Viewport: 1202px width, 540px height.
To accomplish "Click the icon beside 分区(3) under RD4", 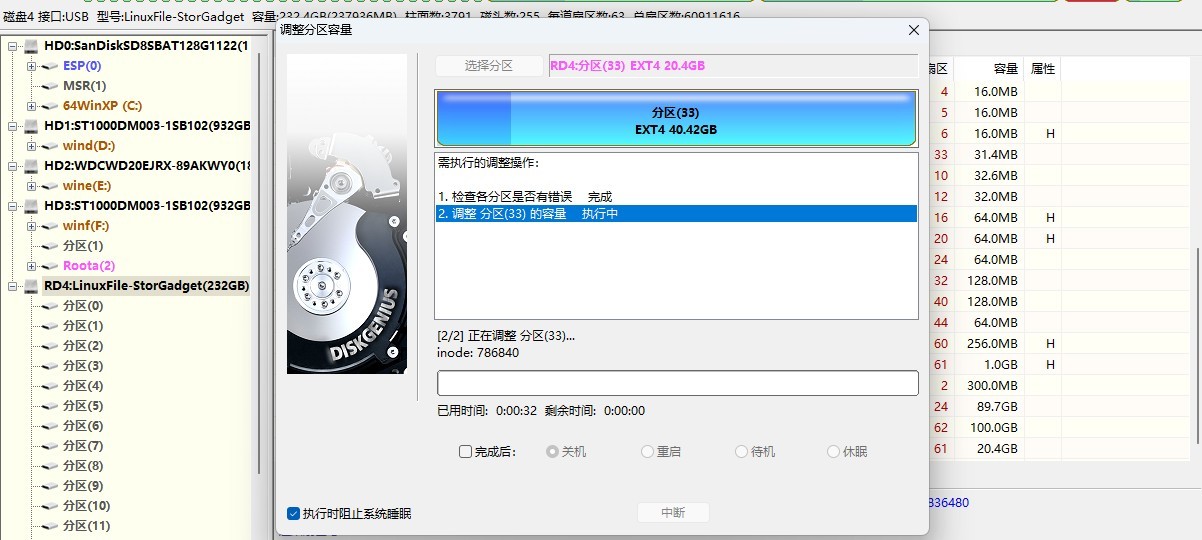I will pos(51,366).
